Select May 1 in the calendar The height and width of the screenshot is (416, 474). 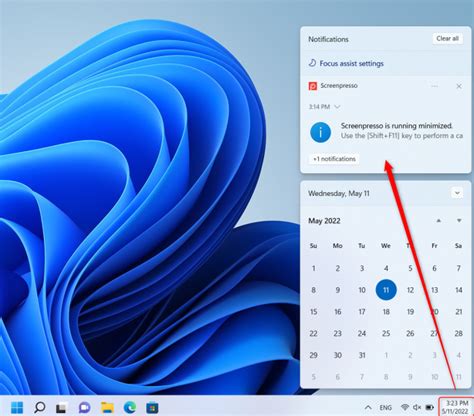point(313,268)
